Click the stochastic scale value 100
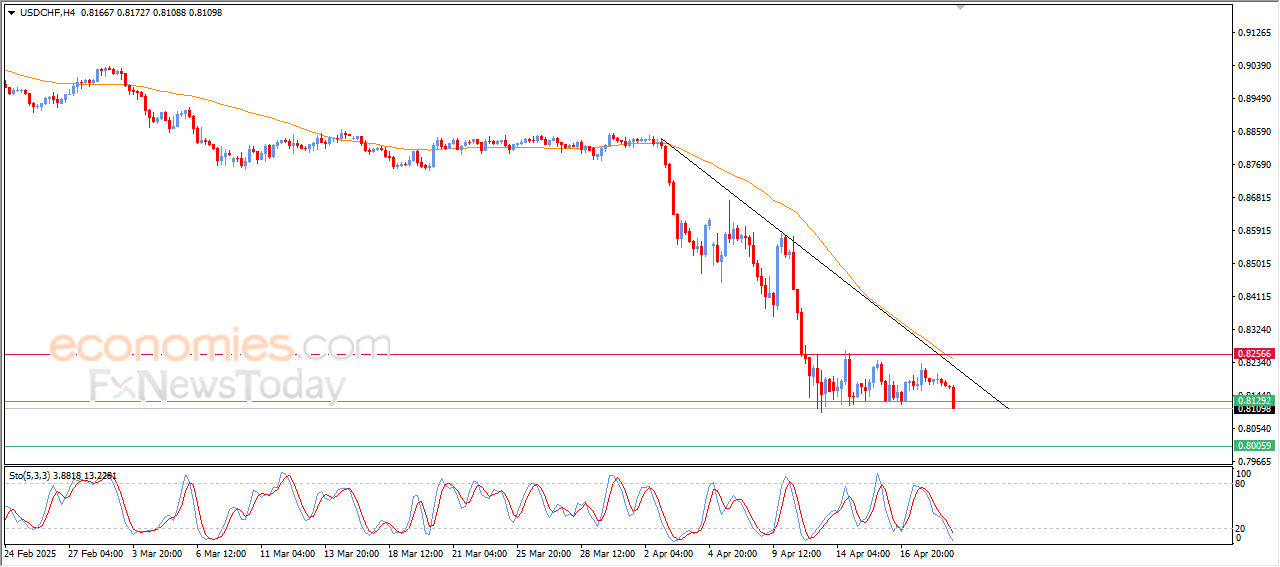This screenshot has width=1280, height=567. click(1243, 474)
